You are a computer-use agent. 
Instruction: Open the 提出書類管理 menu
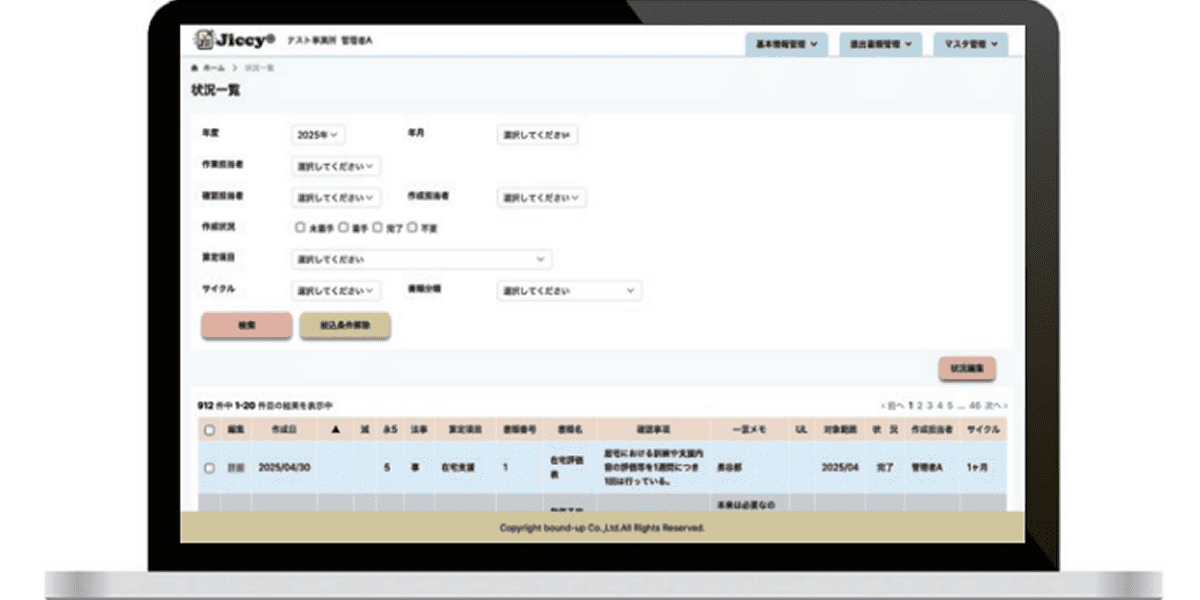pos(879,45)
